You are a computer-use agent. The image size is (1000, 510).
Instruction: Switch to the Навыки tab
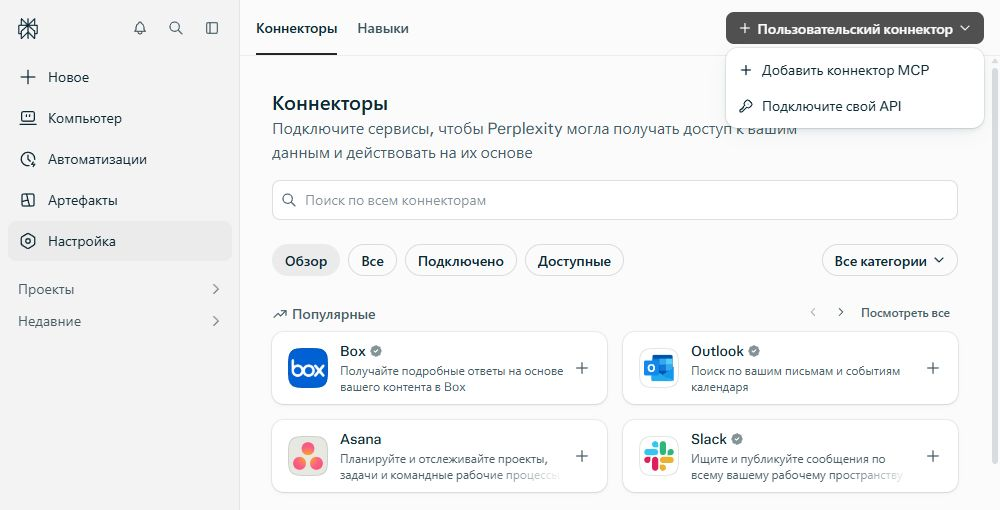(383, 29)
